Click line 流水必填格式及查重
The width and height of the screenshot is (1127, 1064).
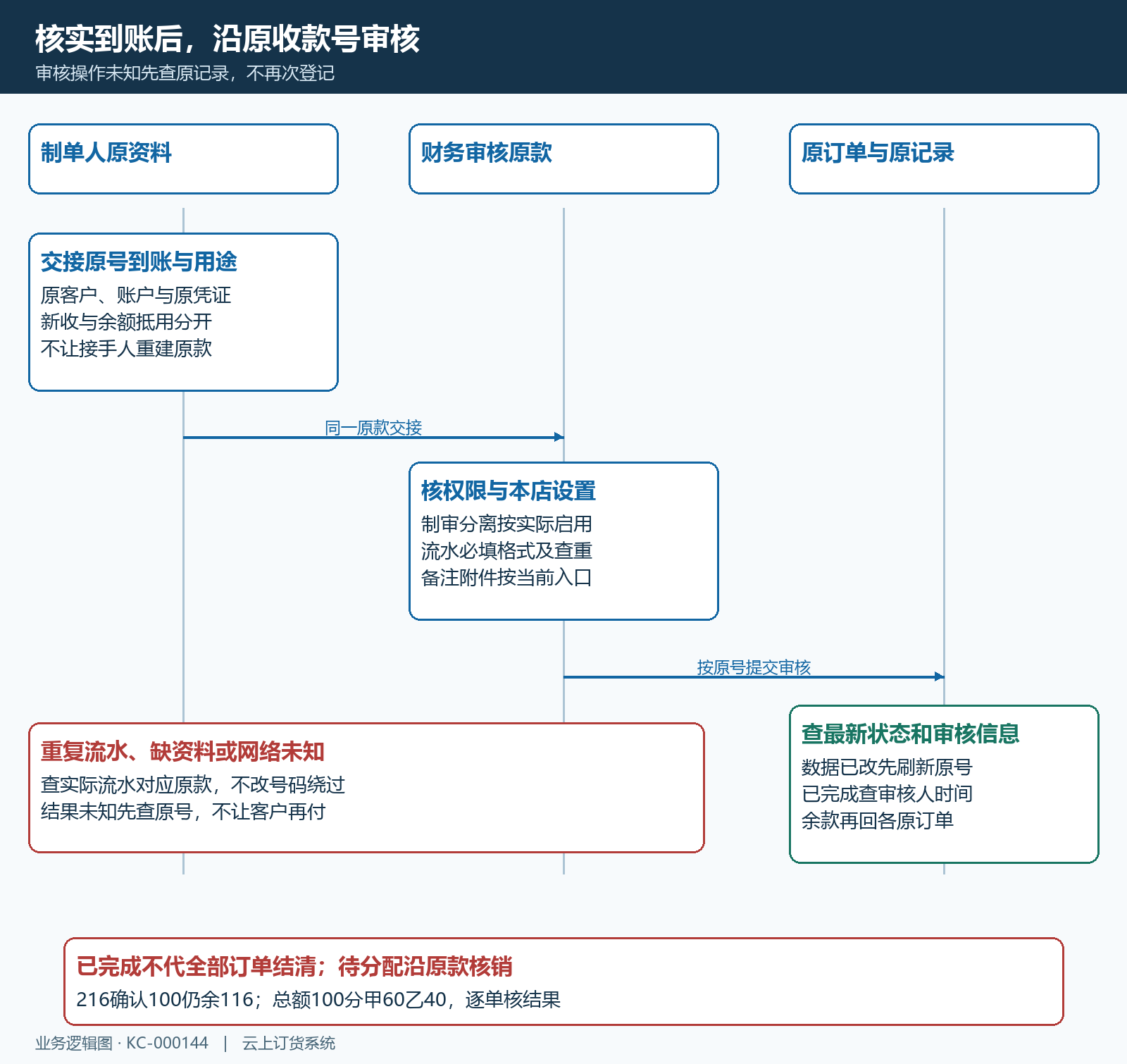click(506, 551)
